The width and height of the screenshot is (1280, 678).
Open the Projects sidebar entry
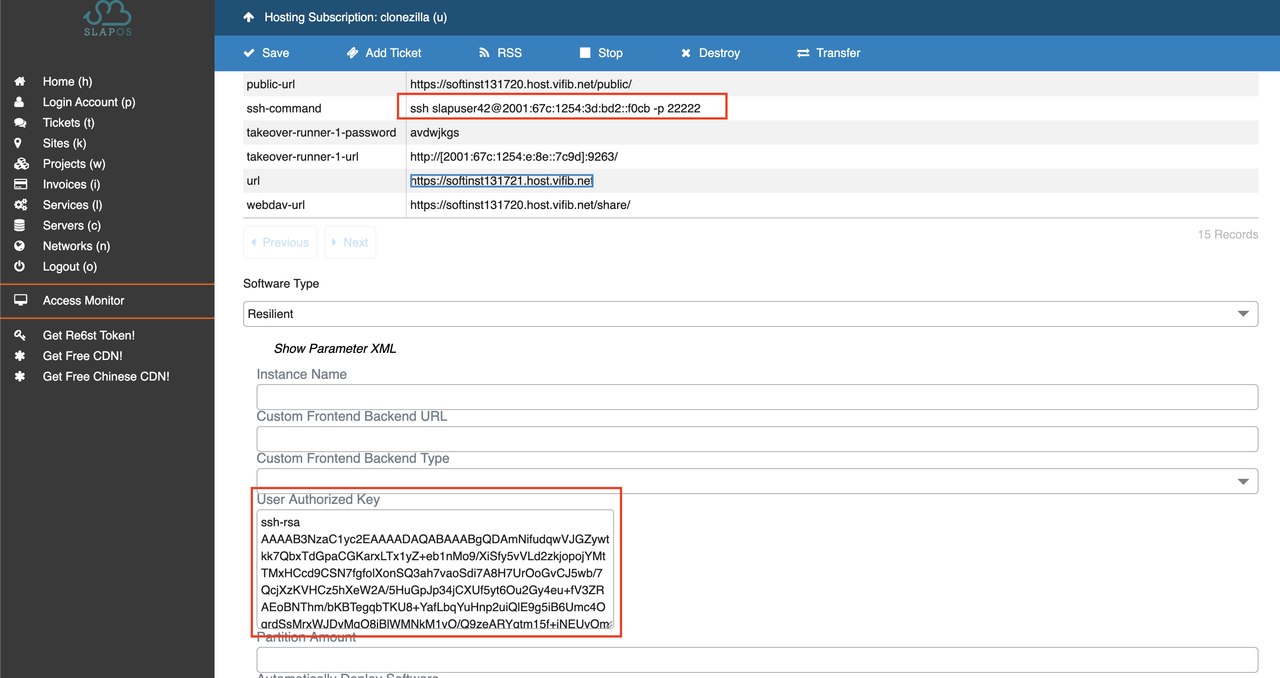[x=74, y=164]
